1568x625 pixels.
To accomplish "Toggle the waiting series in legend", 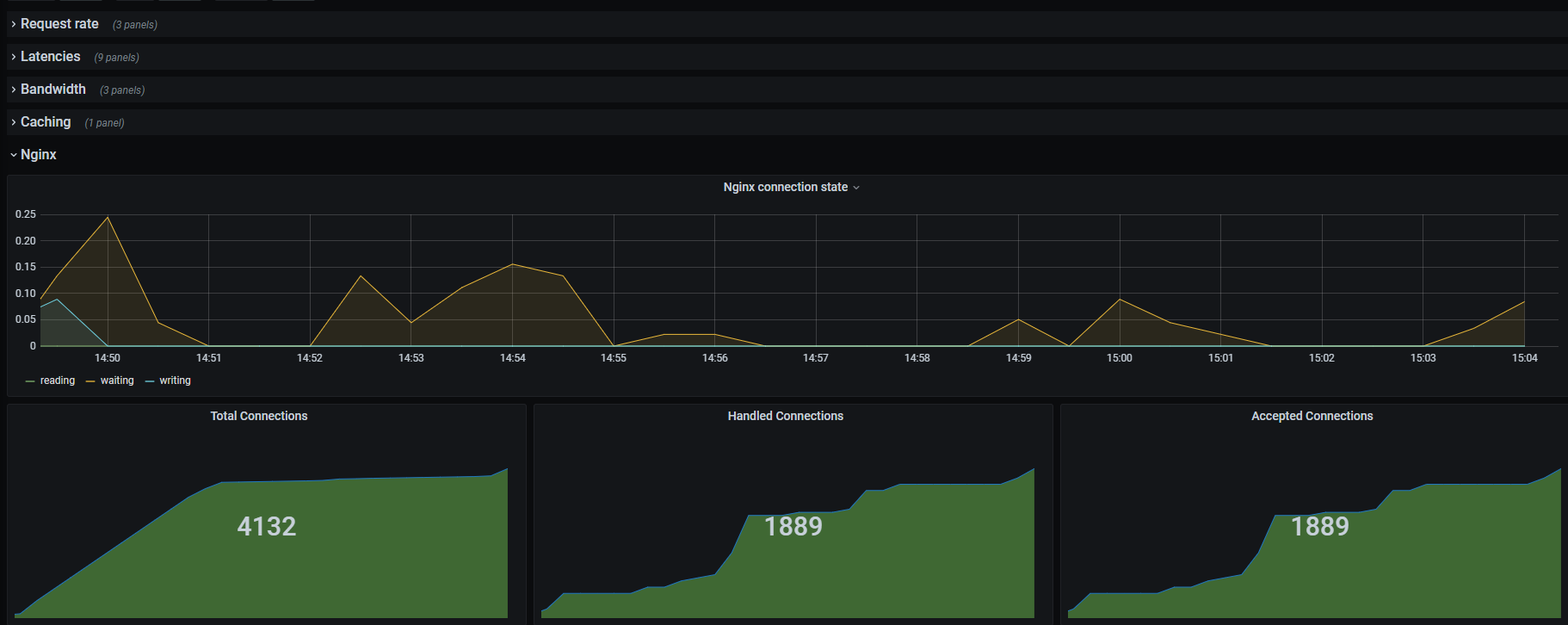I will [117, 381].
